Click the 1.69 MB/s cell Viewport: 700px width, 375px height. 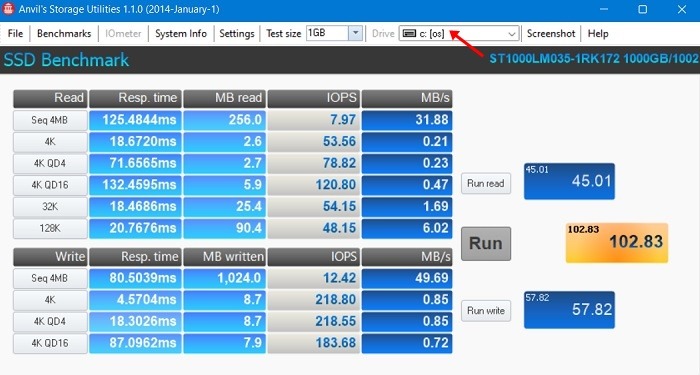407,206
